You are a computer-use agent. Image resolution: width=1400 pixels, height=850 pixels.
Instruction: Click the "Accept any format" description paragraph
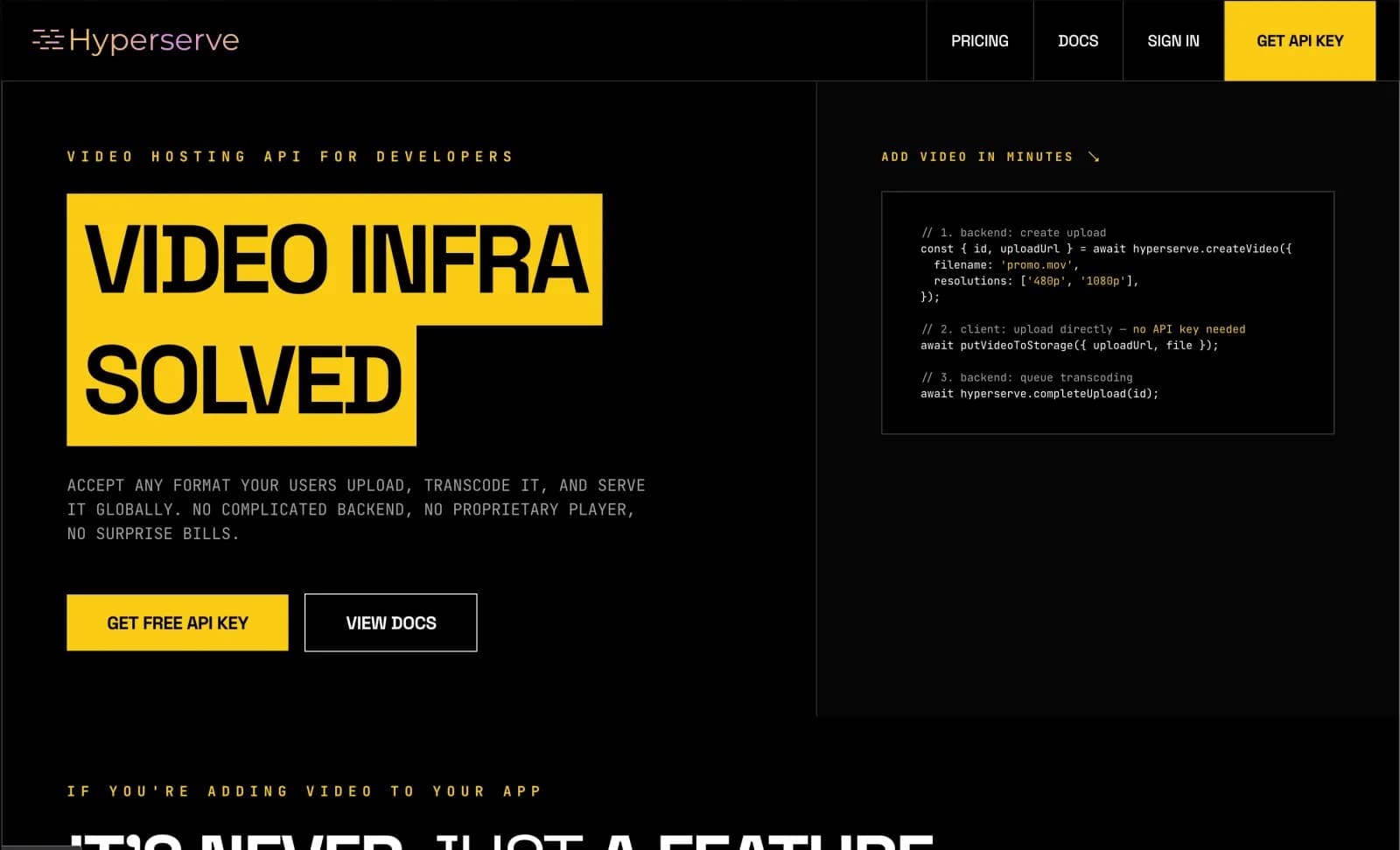pyautogui.click(x=356, y=509)
